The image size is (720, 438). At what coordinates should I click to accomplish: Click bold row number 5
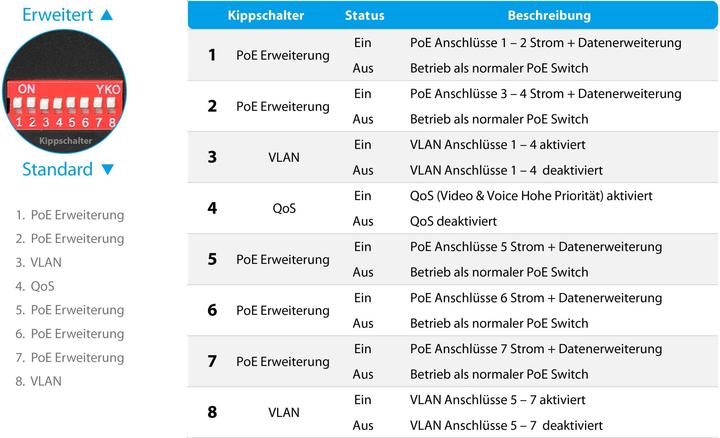212,259
